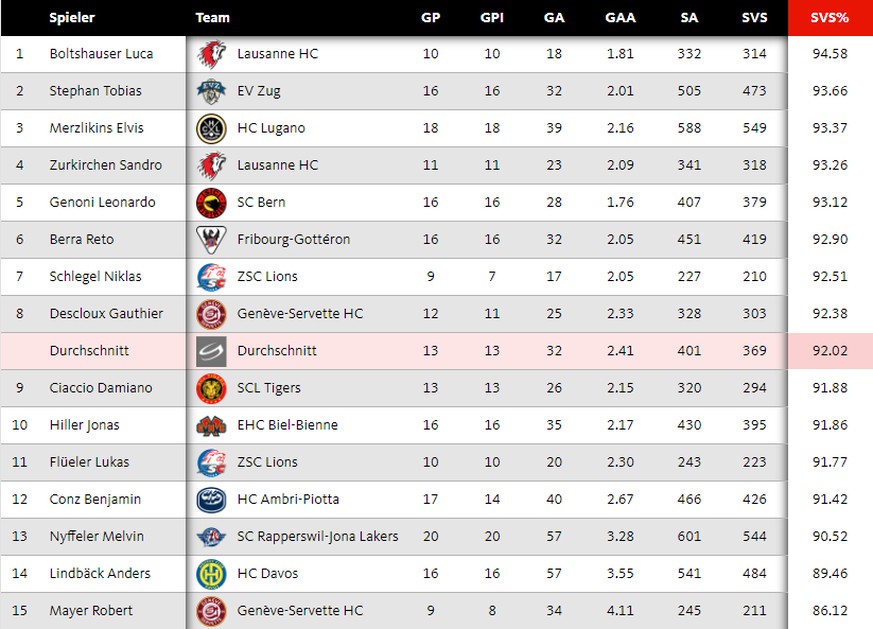Screen dimensions: 873x629
Task: Open player Hiller Jonas
Action: (x=84, y=425)
